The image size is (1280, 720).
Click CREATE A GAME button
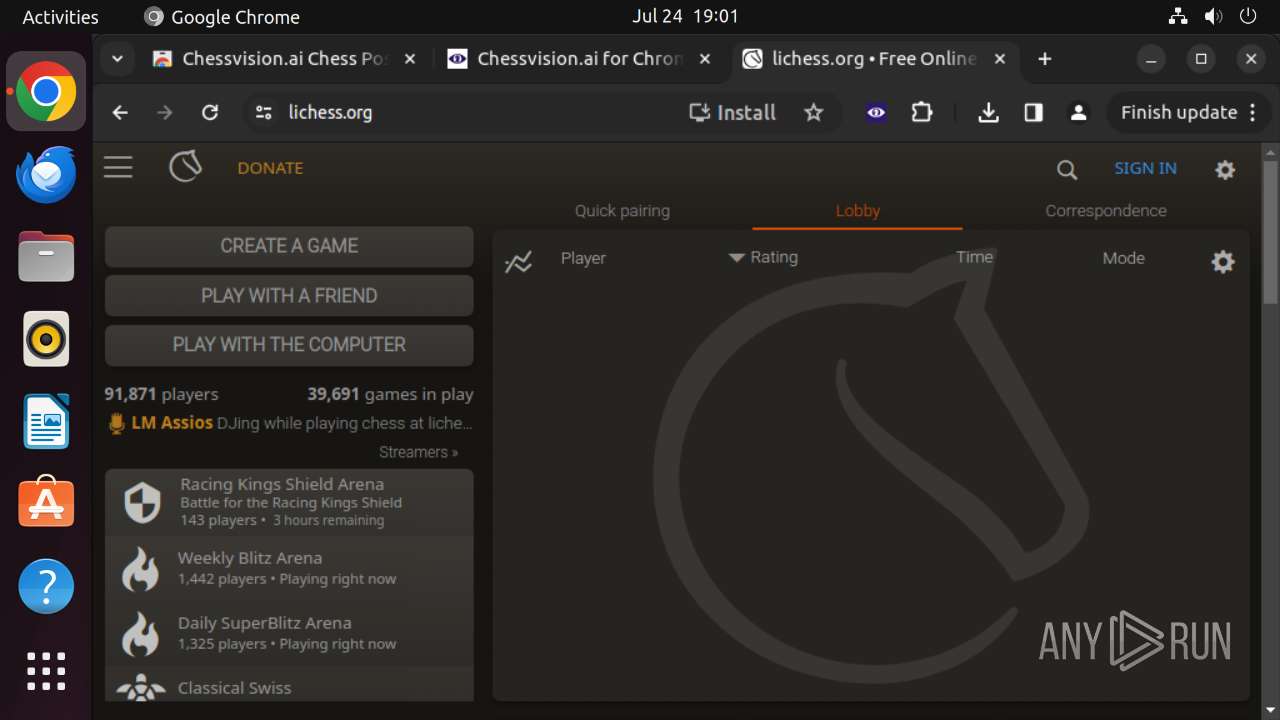click(289, 246)
